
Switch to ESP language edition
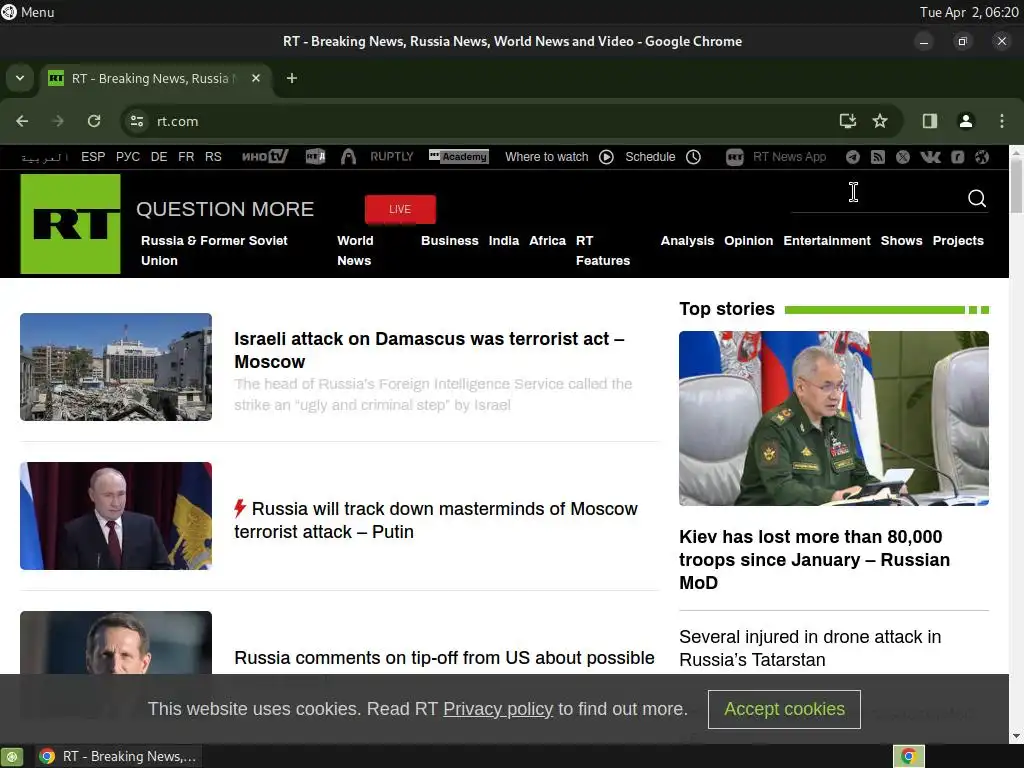93,157
